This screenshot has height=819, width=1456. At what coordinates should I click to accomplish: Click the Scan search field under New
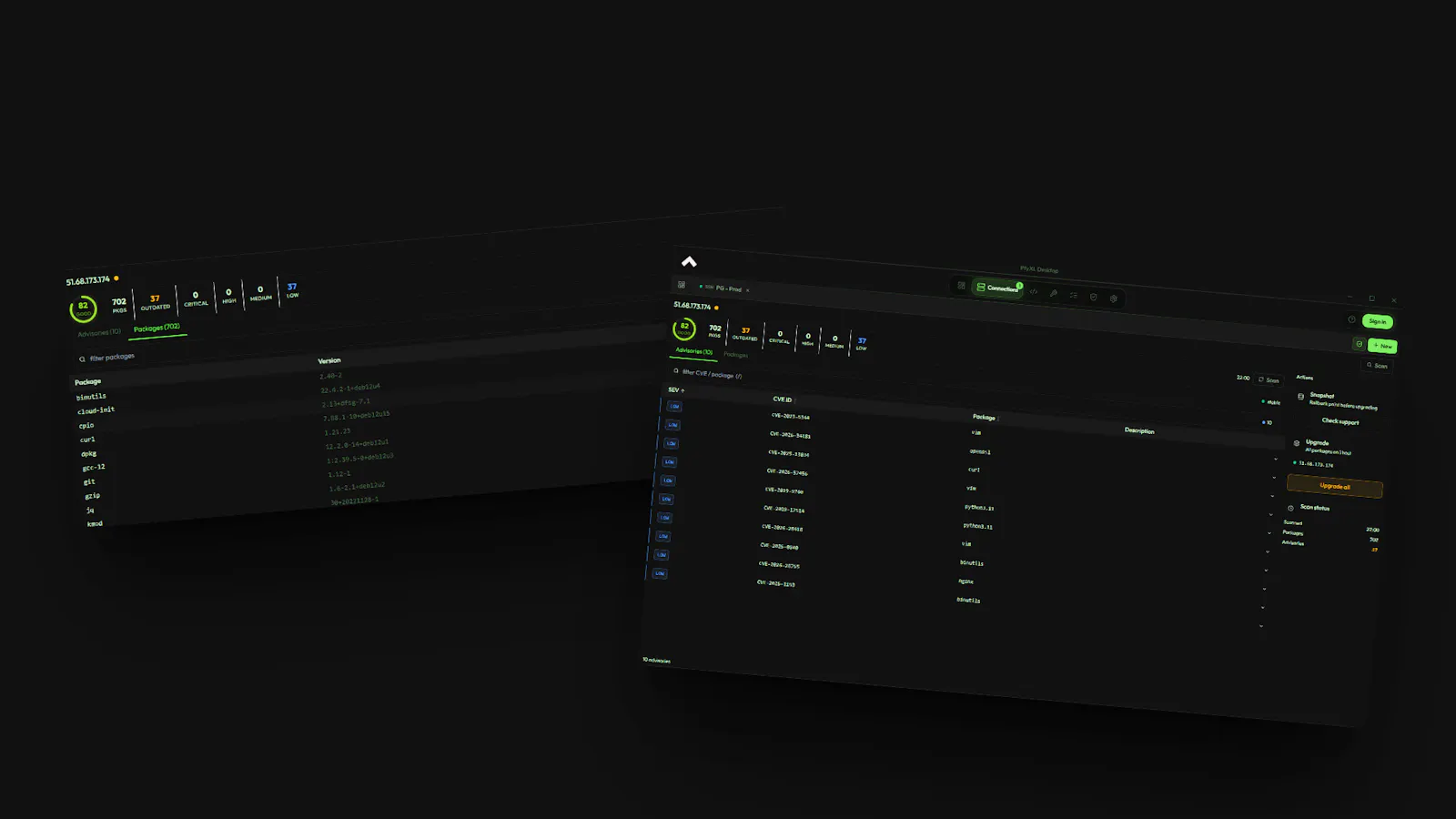pos(1377,366)
